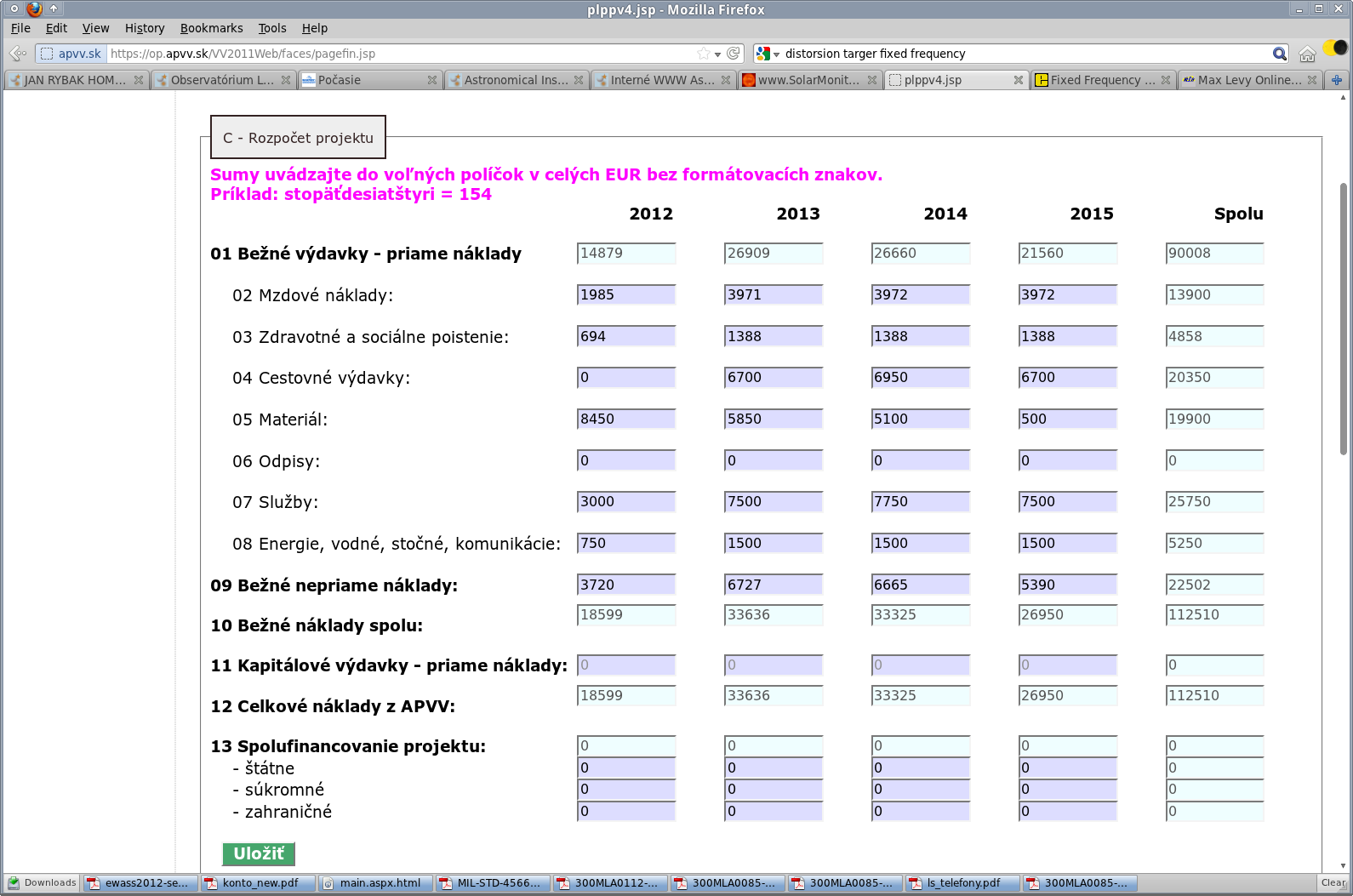Click the green Uložiť button

(x=259, y=853)
